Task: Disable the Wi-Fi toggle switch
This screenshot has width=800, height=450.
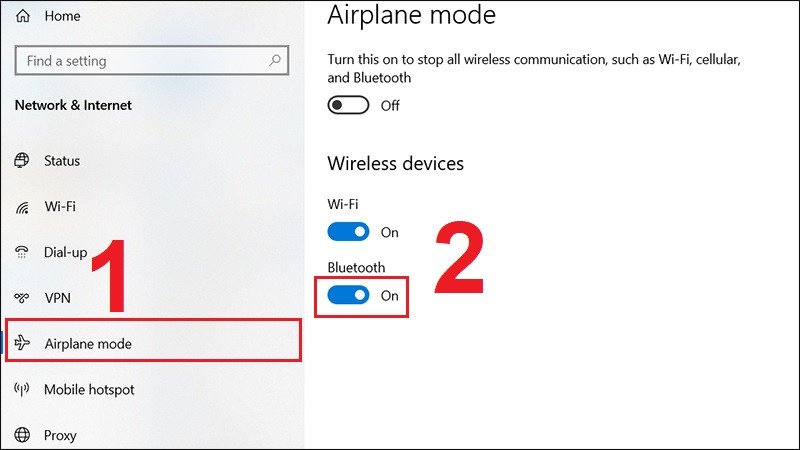Action: [x=348, y=232]
